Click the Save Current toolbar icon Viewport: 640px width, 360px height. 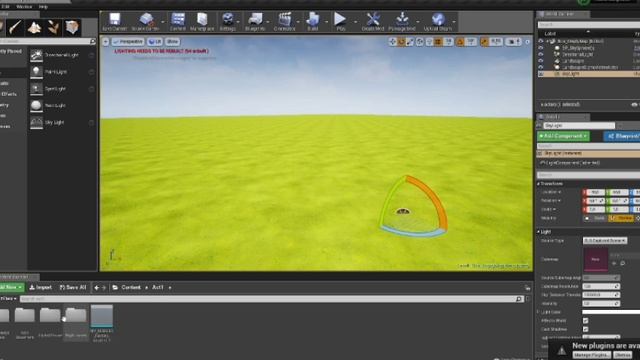pyautogui.click(x=115, y=22)
